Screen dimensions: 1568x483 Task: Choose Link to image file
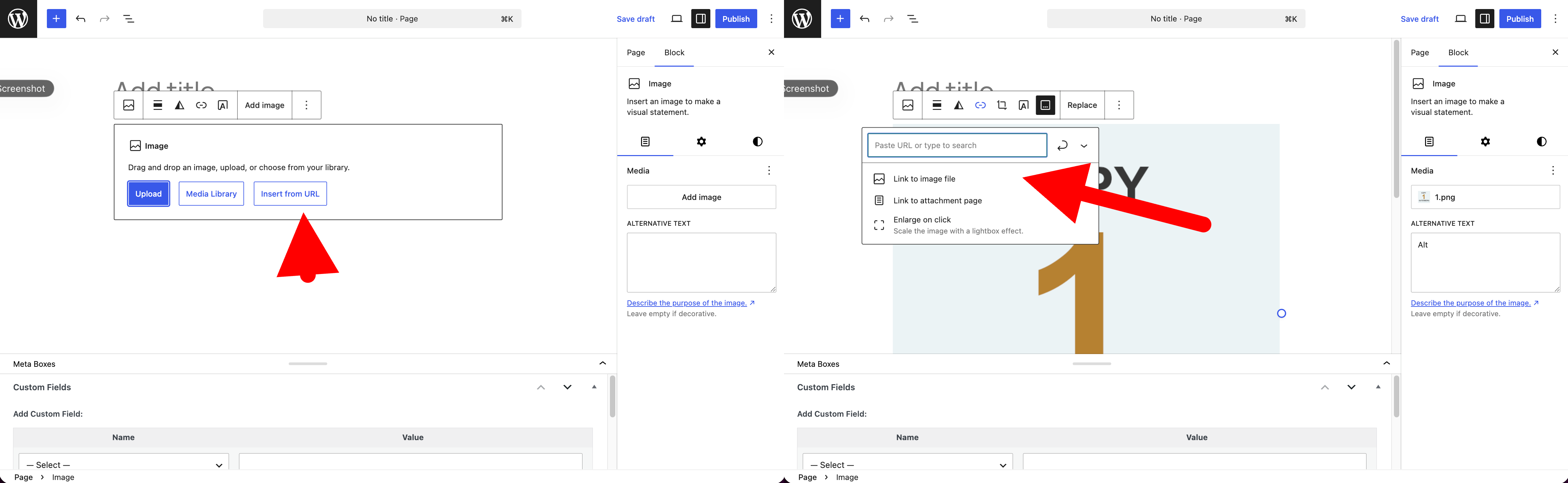coord(924,179)
